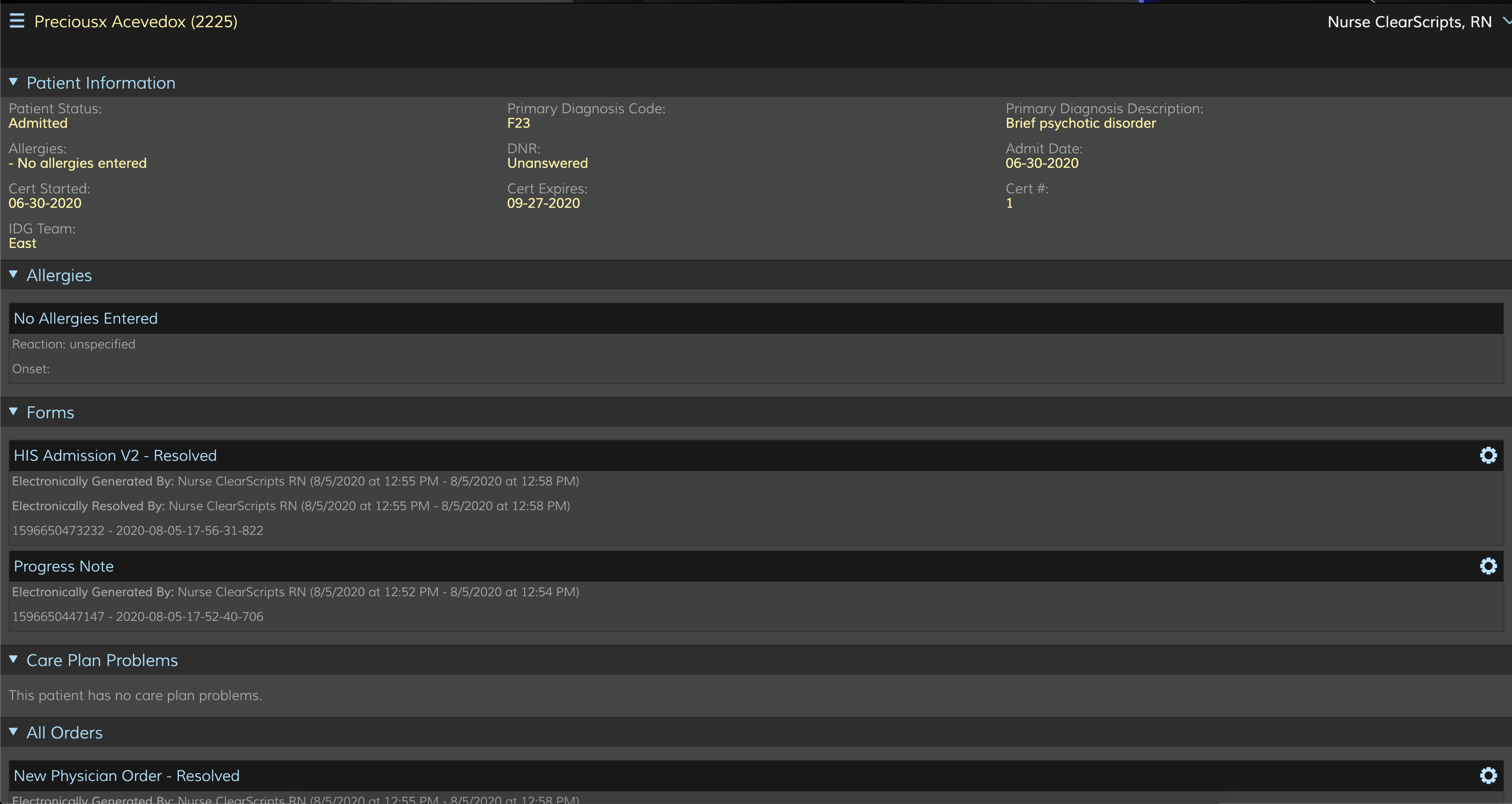Click the All Orders section heading

coord(65,732)
